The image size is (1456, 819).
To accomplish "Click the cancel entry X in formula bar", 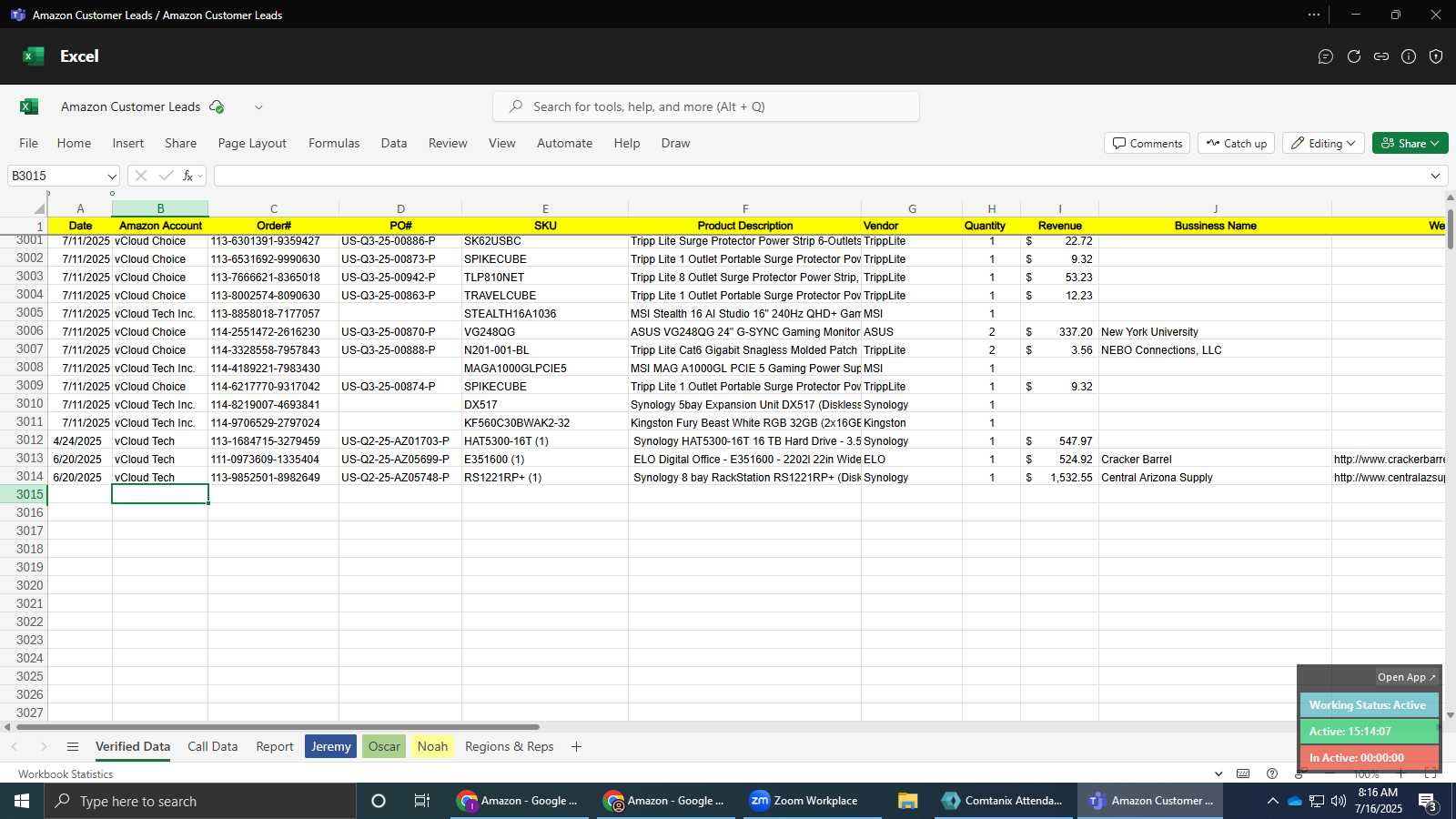I will click(x=141, y=176).
